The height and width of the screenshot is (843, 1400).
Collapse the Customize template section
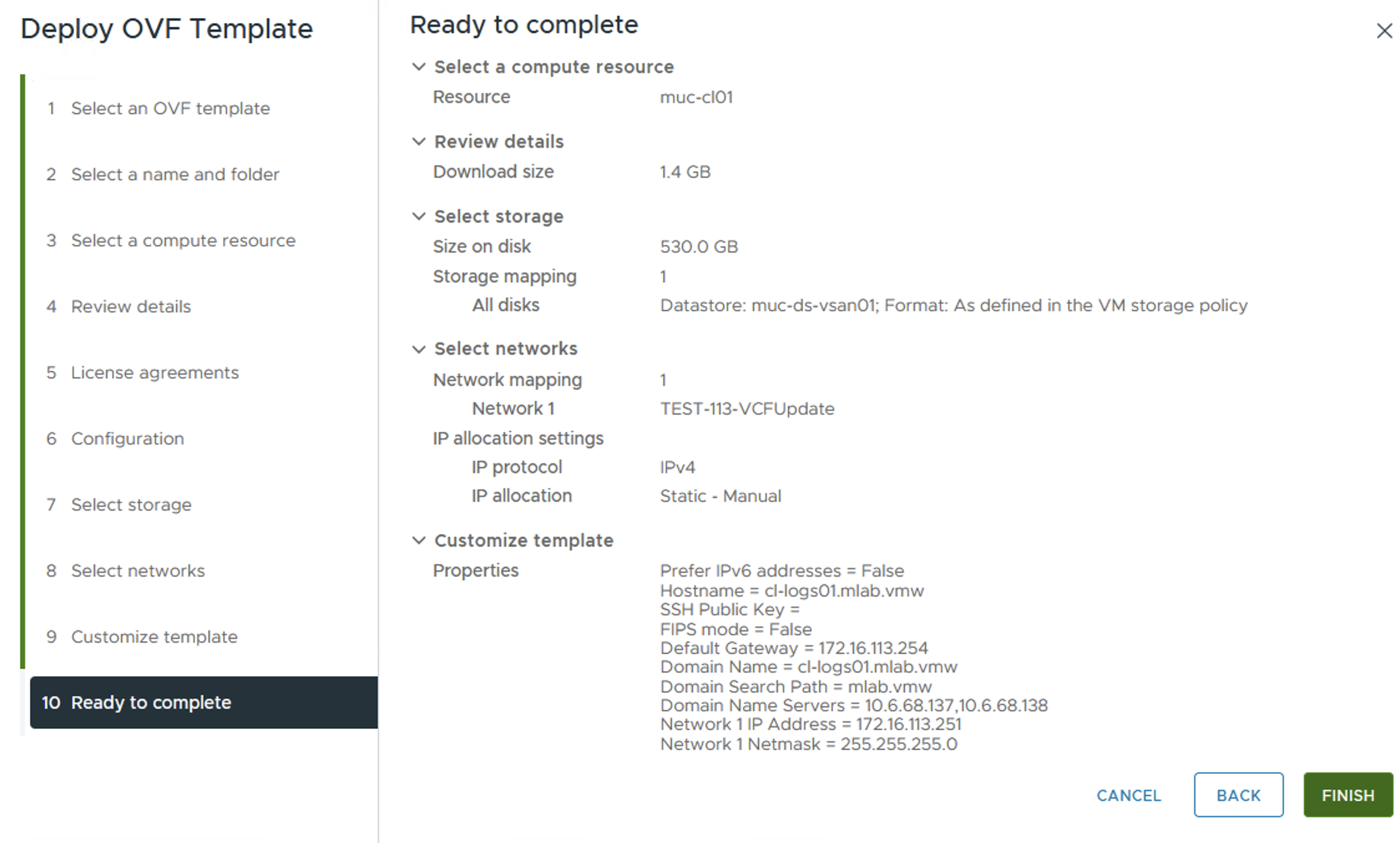419,541
